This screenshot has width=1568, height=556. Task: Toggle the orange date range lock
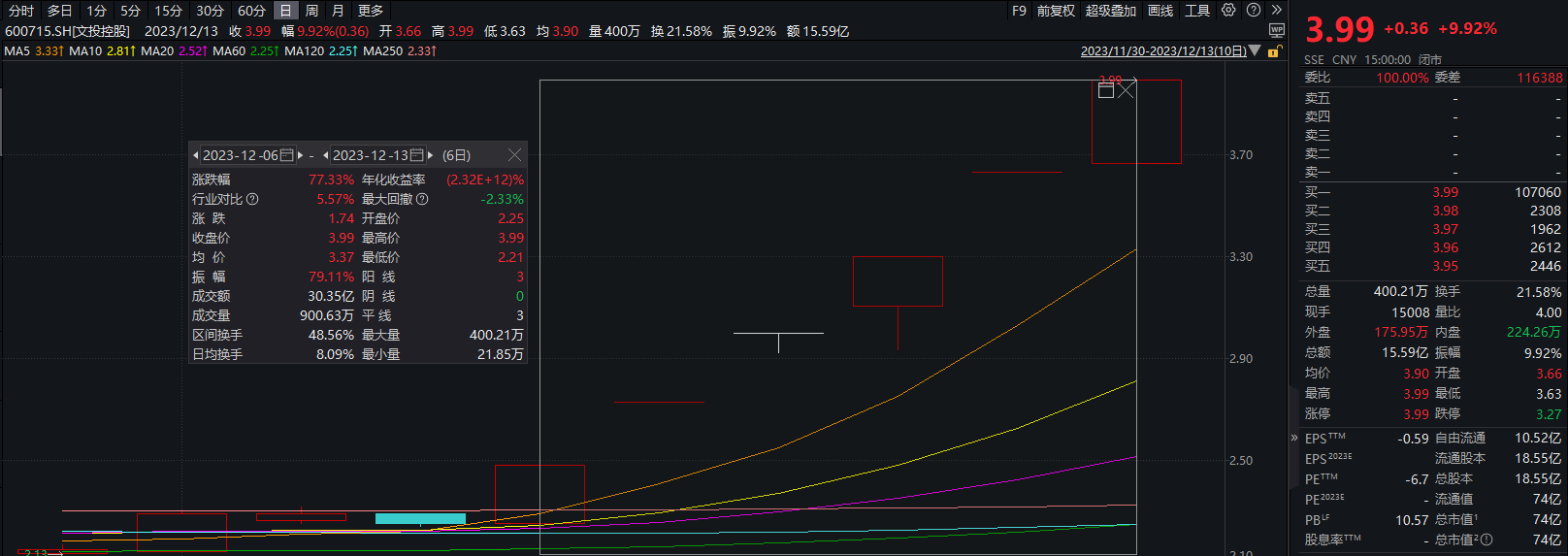pos(1275,51)
